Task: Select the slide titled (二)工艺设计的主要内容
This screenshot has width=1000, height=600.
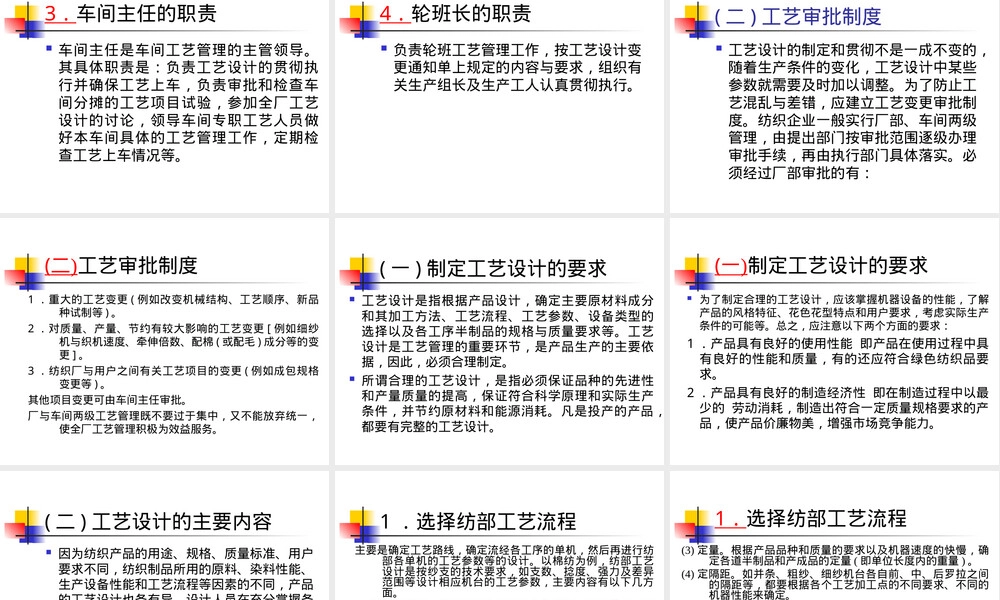Action: pos(164,536)
